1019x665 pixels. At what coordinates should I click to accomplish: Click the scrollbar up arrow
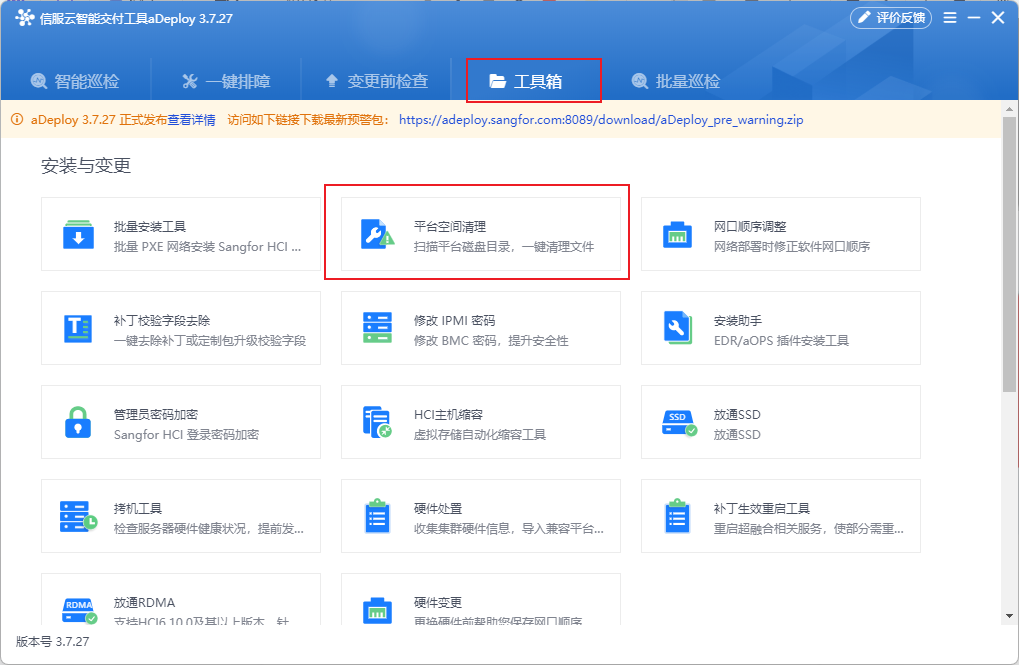(1009, 109)
